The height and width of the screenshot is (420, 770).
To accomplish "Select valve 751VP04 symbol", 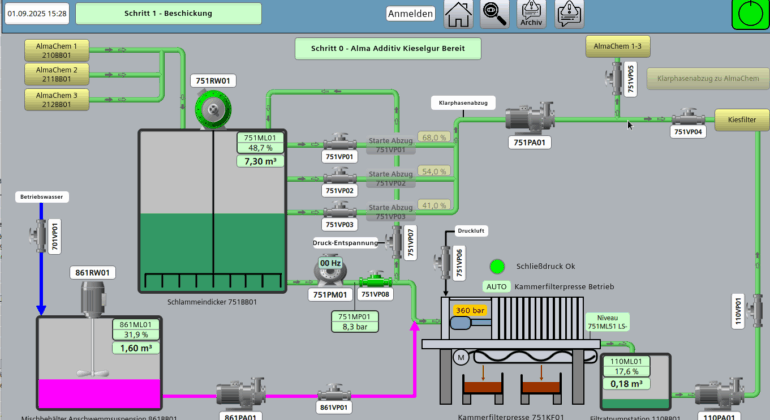I will pos(688,117).
